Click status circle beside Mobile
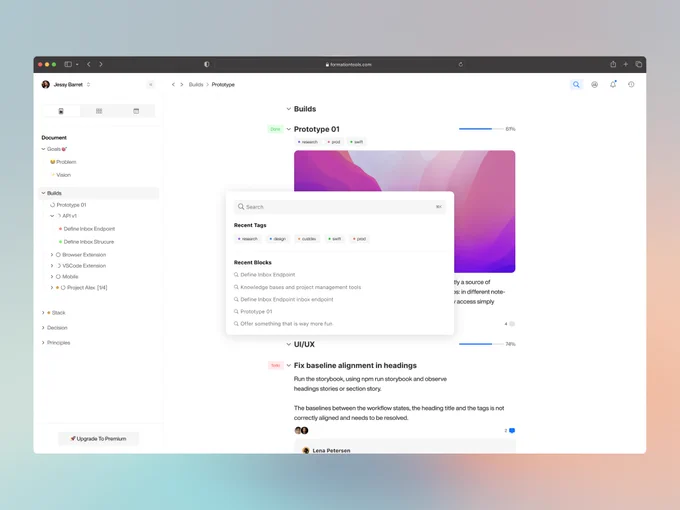Viewport: 680px width, 510px height. click(x=58, y=276)
